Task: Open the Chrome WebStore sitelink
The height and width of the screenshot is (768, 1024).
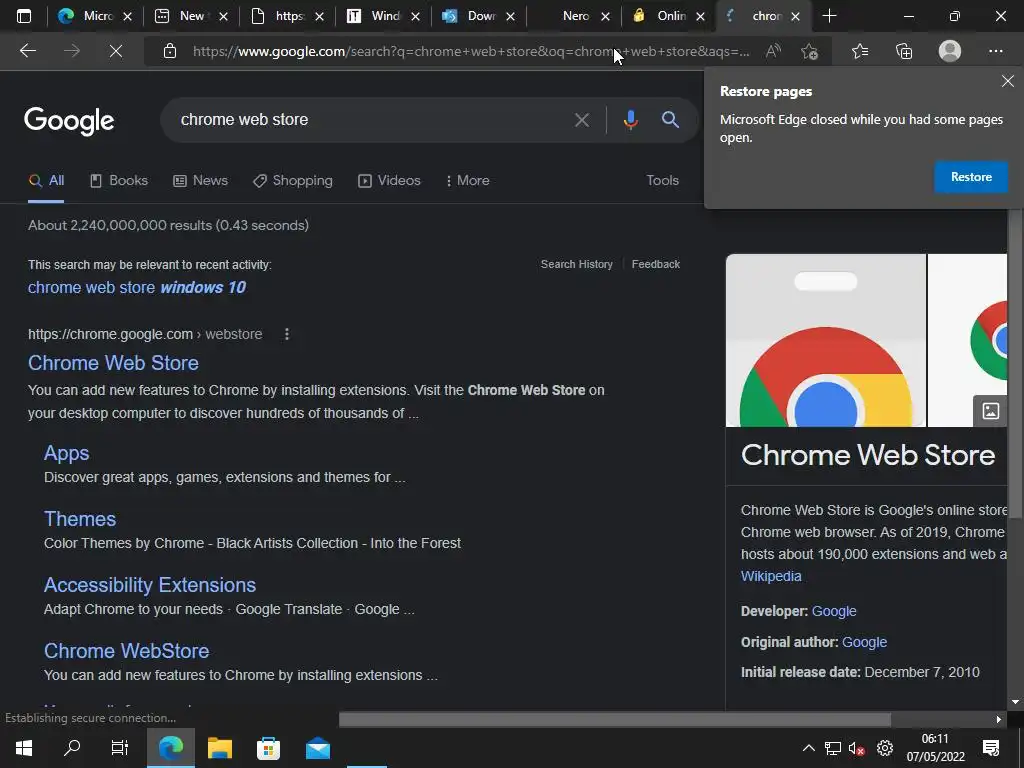Action: 126,651
